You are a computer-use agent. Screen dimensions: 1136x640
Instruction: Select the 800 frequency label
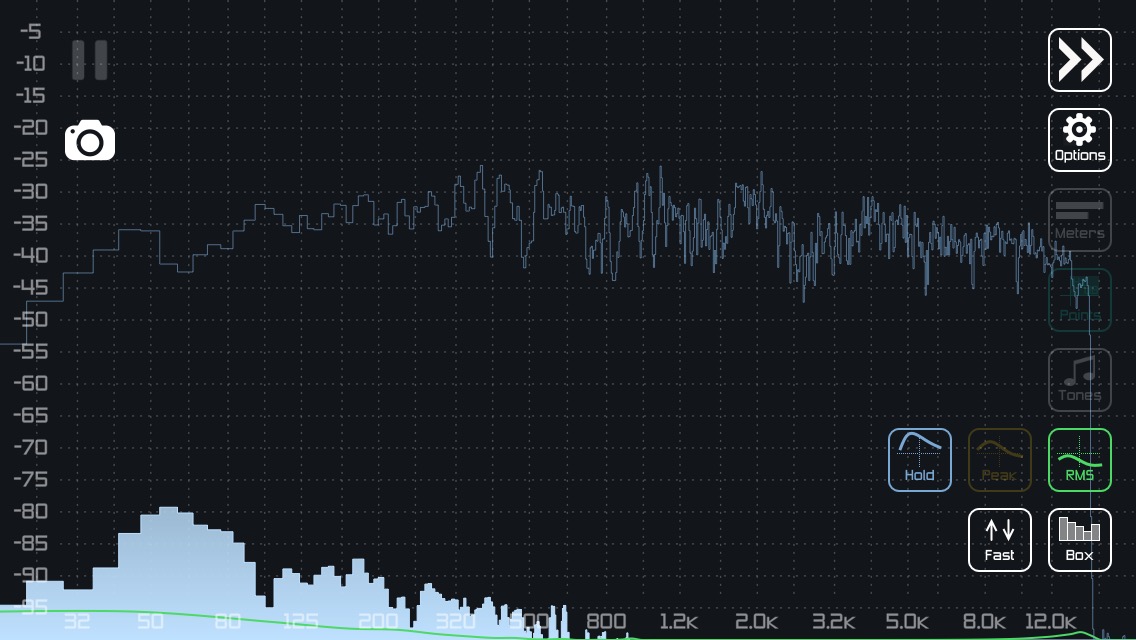(606, 621)
